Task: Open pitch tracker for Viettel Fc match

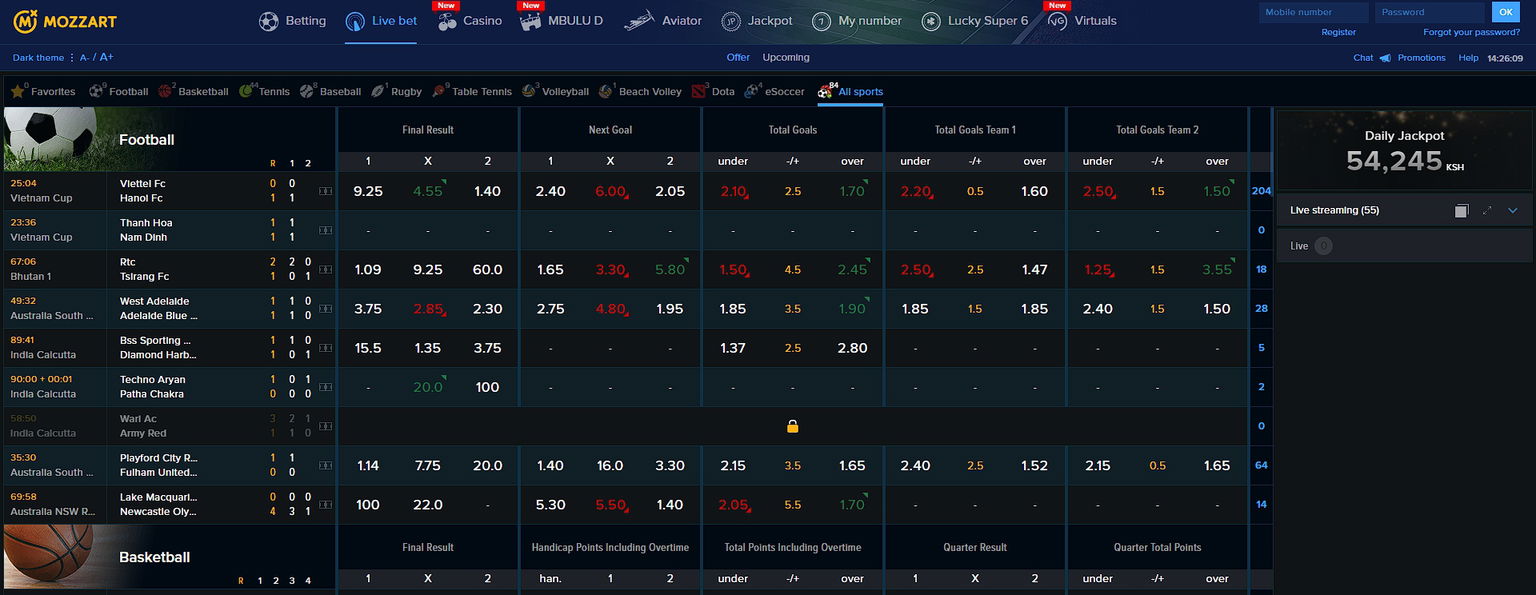Action: pyautogui.click(x=325, y=191)
